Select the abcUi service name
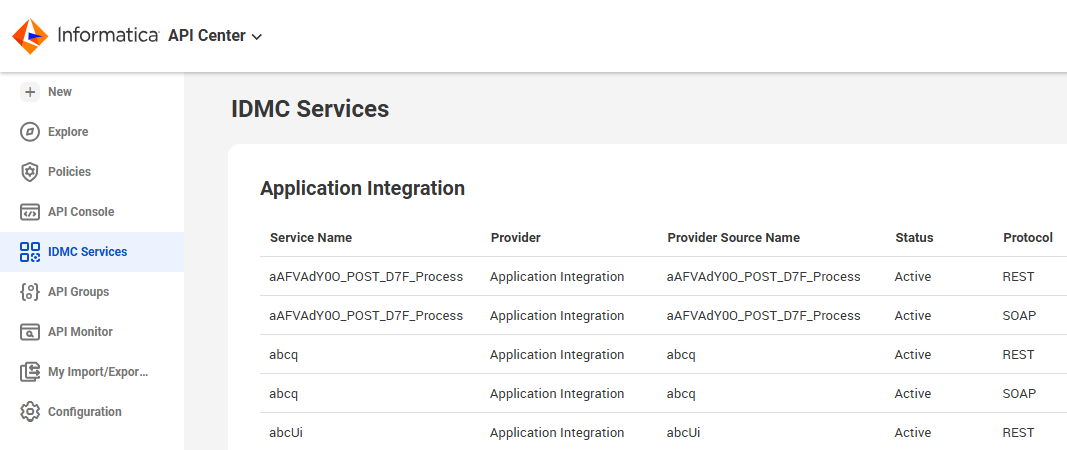1067x450 pixels. click(286, 433)
